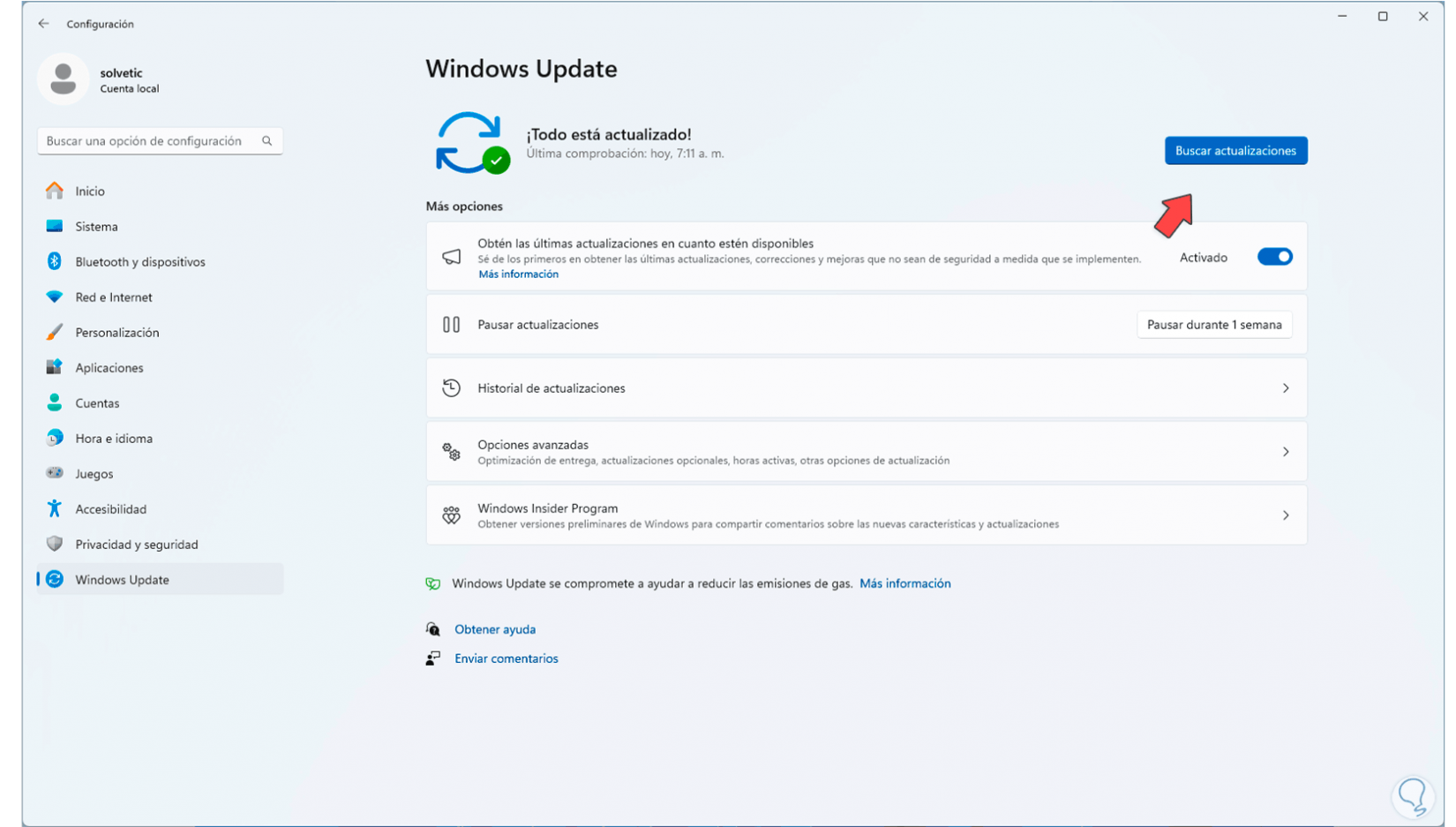Screen dimensions: 1456x827
Task: Click the gears icon for Opciones avanzadas
Action: (x=451, y=452)
